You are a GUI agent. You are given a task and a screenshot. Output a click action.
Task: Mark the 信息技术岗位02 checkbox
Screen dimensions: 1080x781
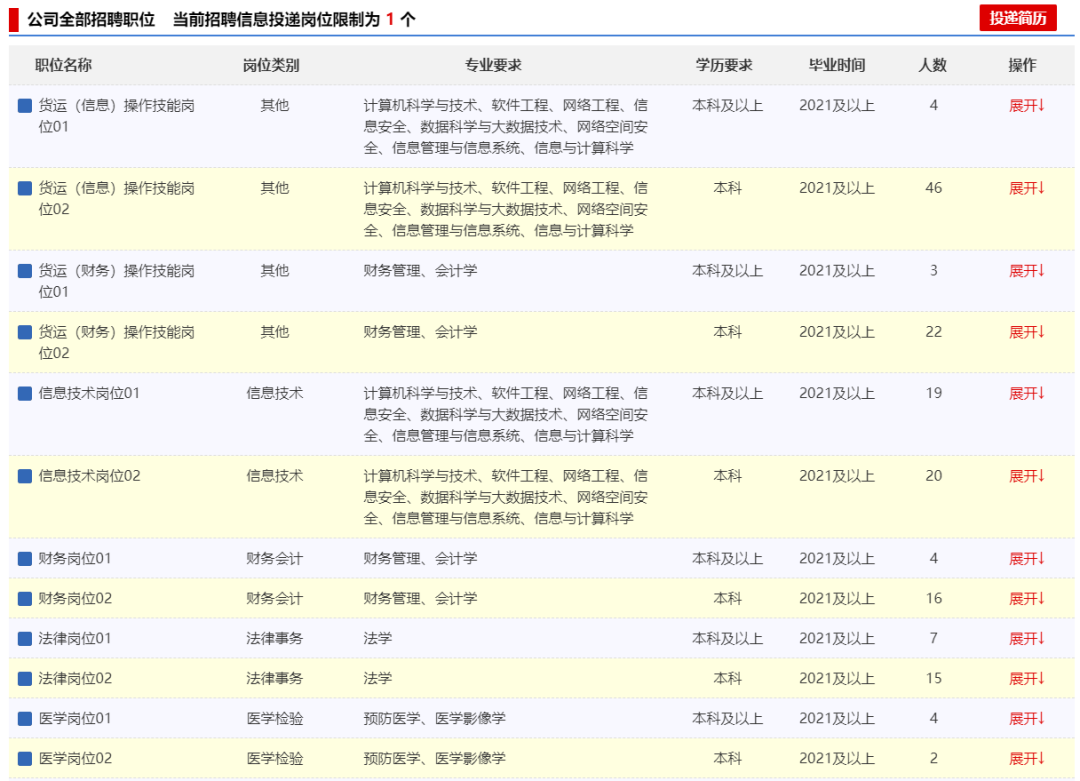25,476
